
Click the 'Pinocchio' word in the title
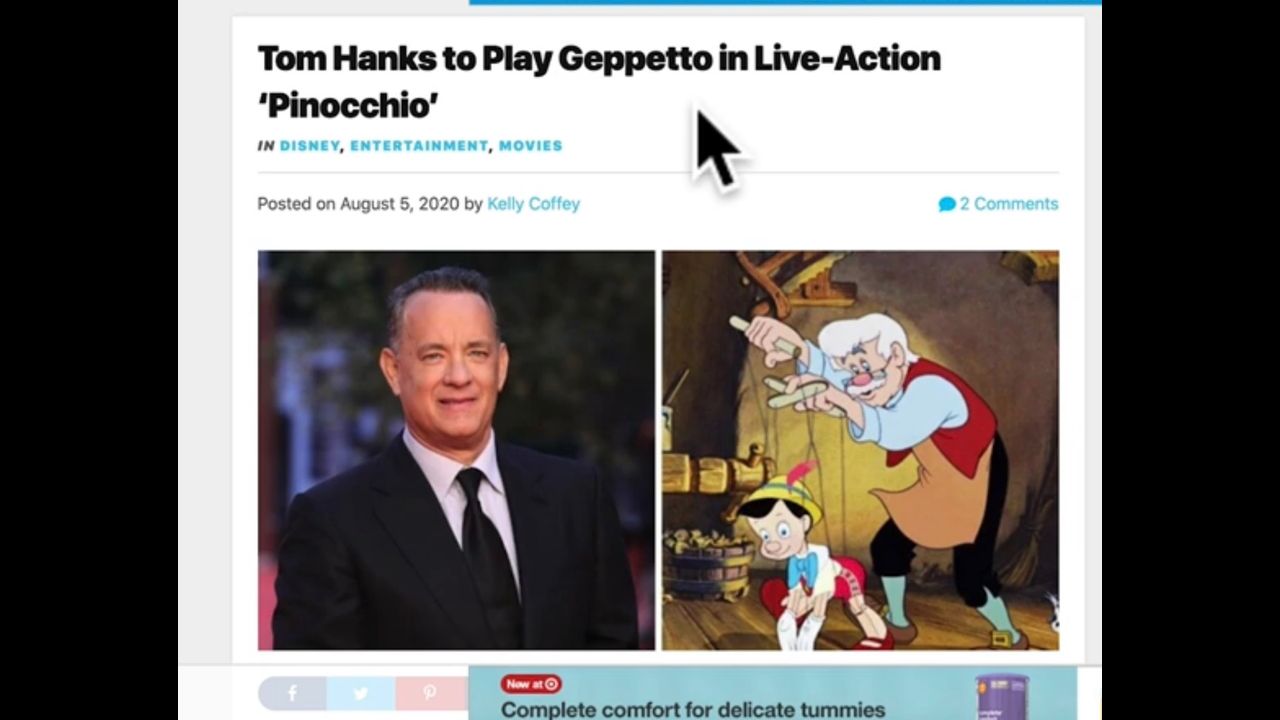(348, 105)
